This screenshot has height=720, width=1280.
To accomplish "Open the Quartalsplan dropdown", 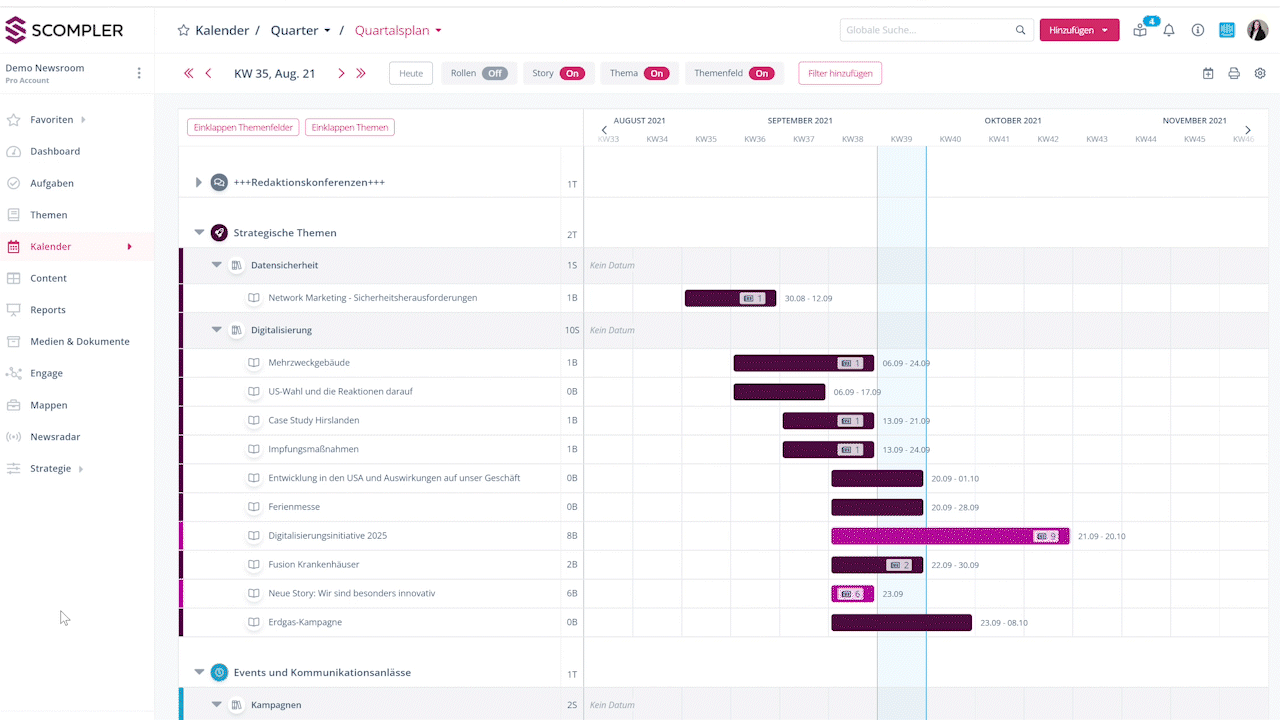I will (398, 30).
